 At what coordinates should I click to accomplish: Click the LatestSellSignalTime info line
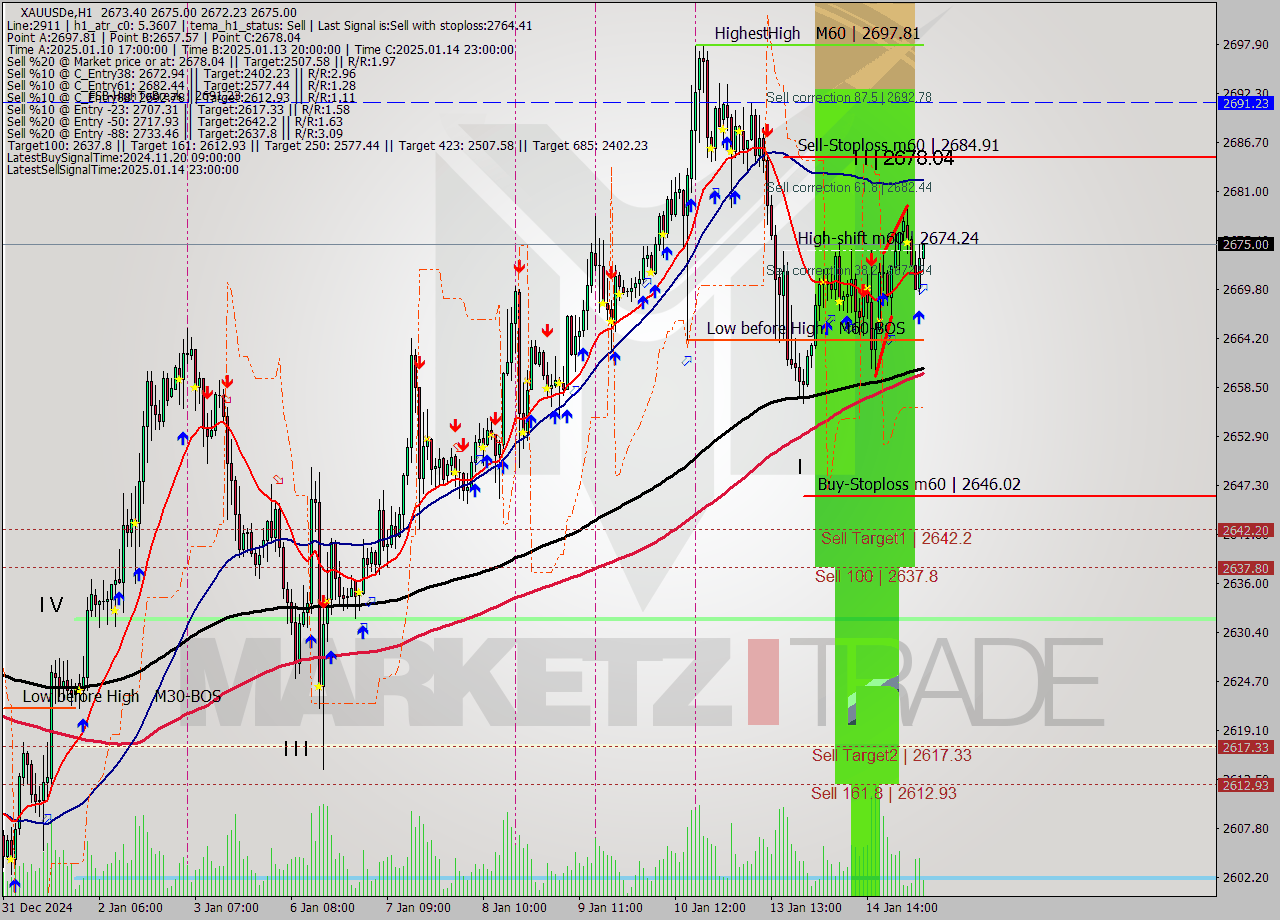click(x=123, y=170)
